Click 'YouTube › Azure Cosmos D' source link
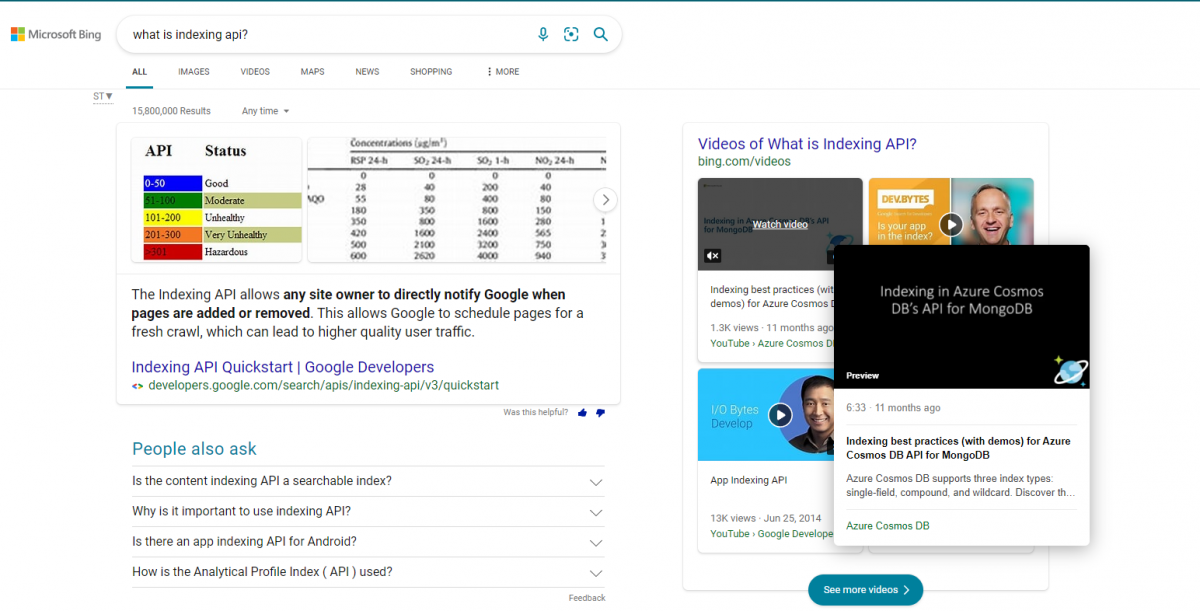The image size is (1200, 611). click(x=771, y=343)
